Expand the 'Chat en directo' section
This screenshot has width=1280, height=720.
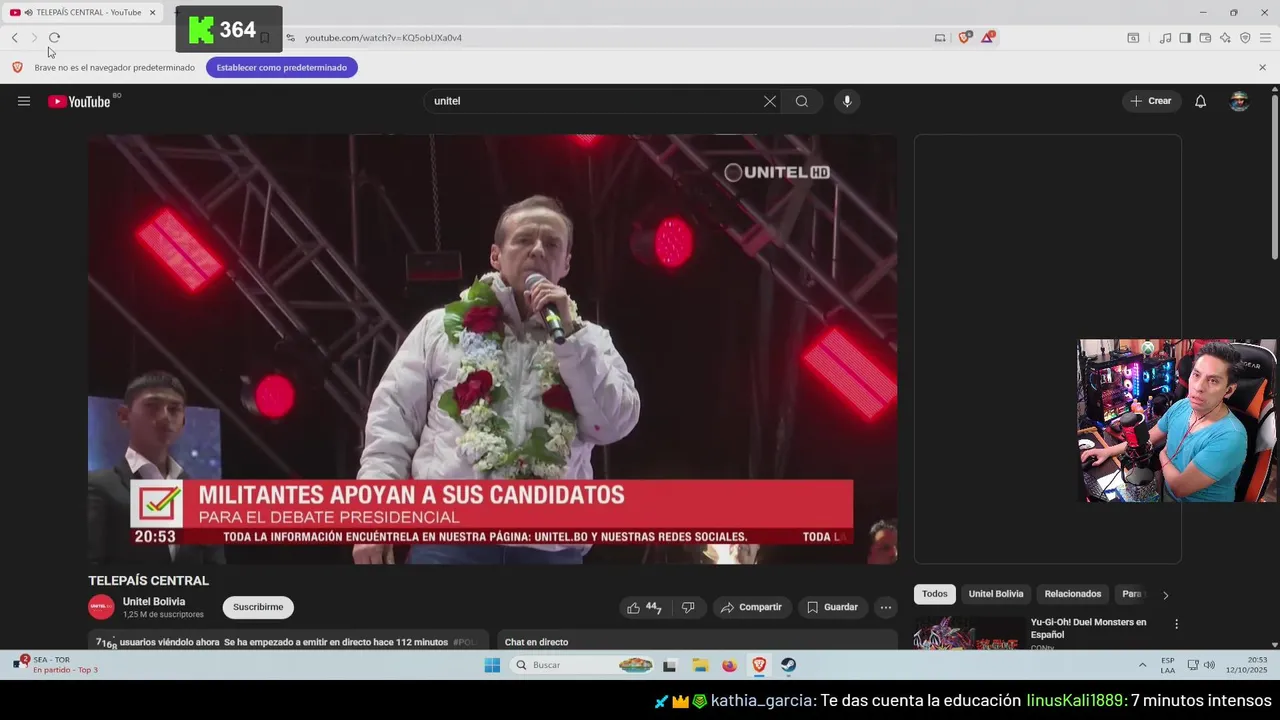pyautogui.click(x=698, y=642)
